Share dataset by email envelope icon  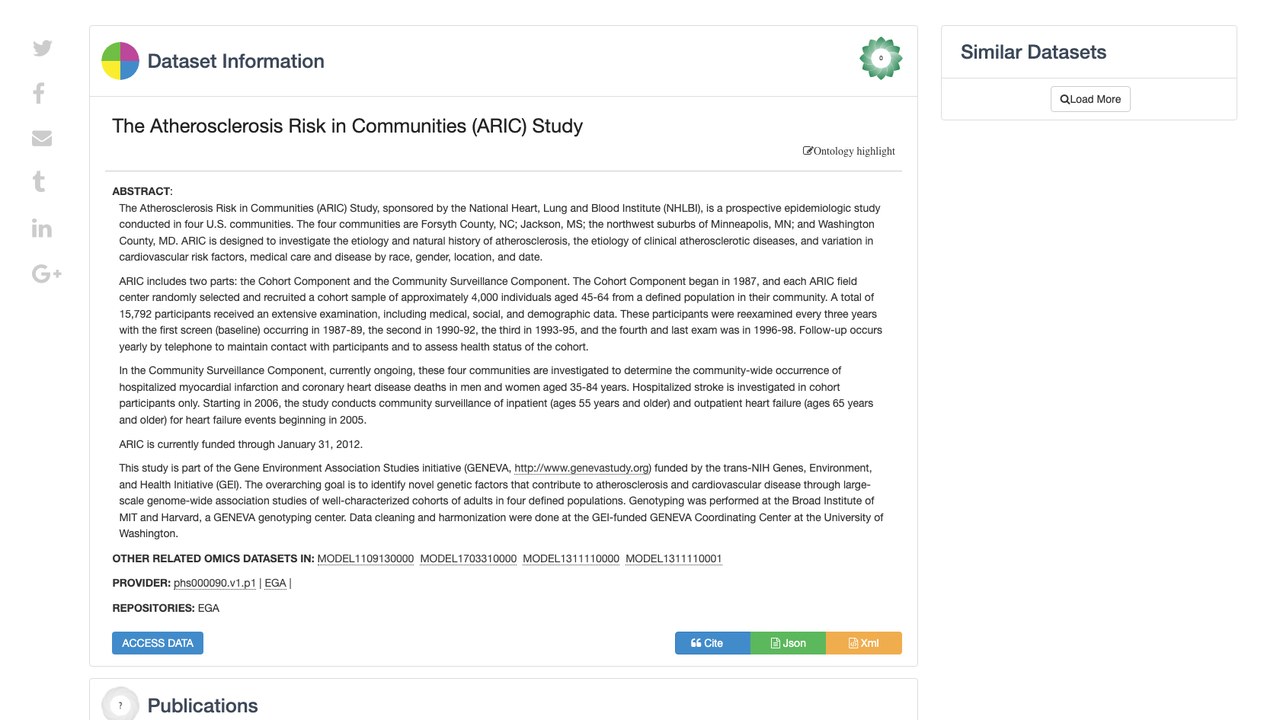point(42,138)
